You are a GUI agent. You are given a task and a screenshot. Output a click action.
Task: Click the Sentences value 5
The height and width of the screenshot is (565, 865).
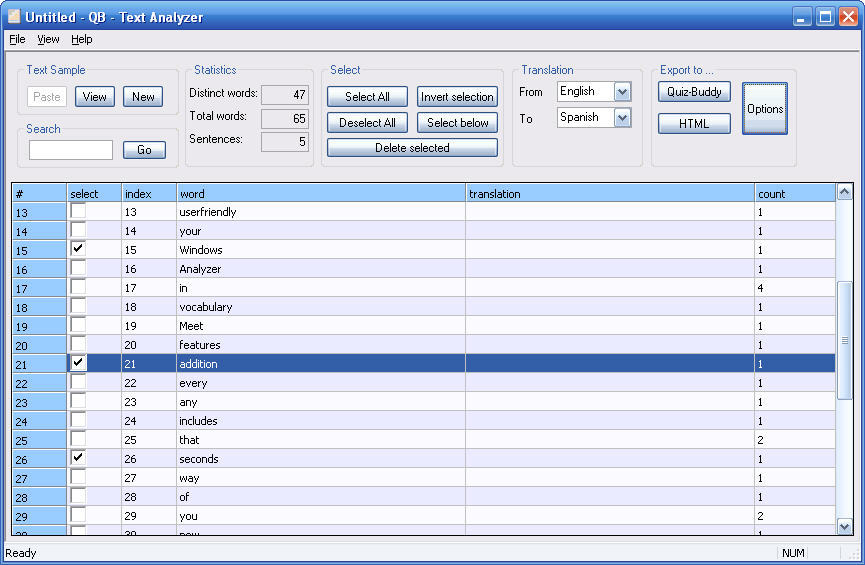click(285, 142)
